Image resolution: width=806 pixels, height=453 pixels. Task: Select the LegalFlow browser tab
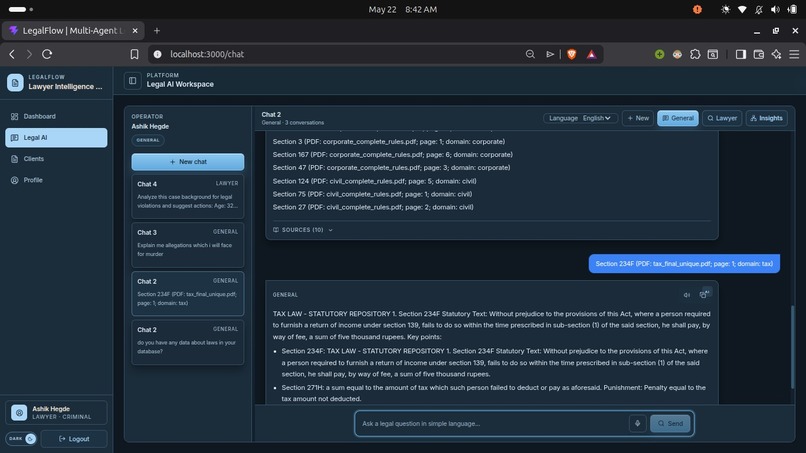[x=73, y=31]
